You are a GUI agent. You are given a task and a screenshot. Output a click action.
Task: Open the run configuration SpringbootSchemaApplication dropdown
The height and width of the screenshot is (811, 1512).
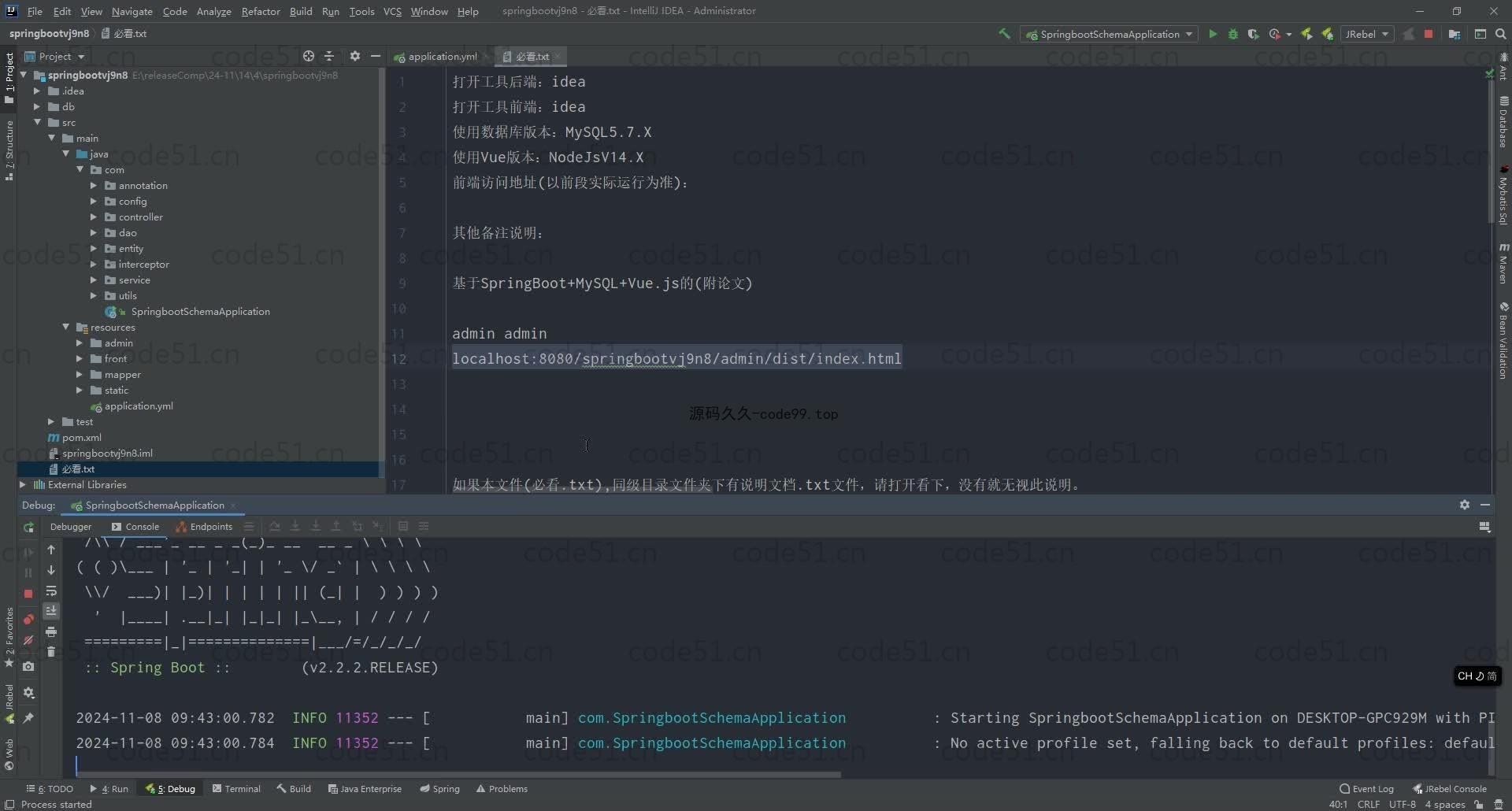1109,34
